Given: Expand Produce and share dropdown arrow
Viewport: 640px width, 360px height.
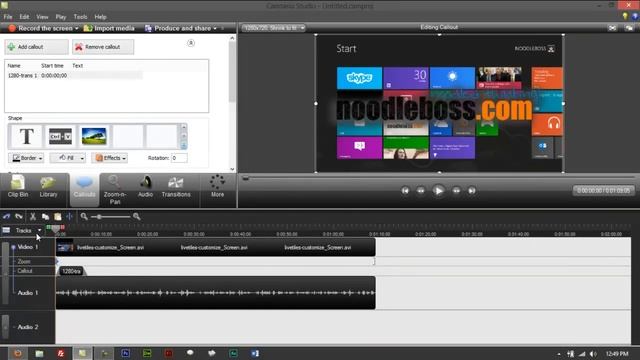Looking at the screenshot, I should [215, 29].
